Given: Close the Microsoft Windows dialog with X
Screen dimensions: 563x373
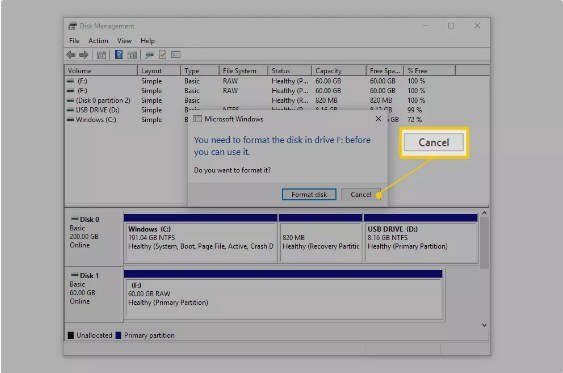Looking at the screenshot, I should pos(378,118).
